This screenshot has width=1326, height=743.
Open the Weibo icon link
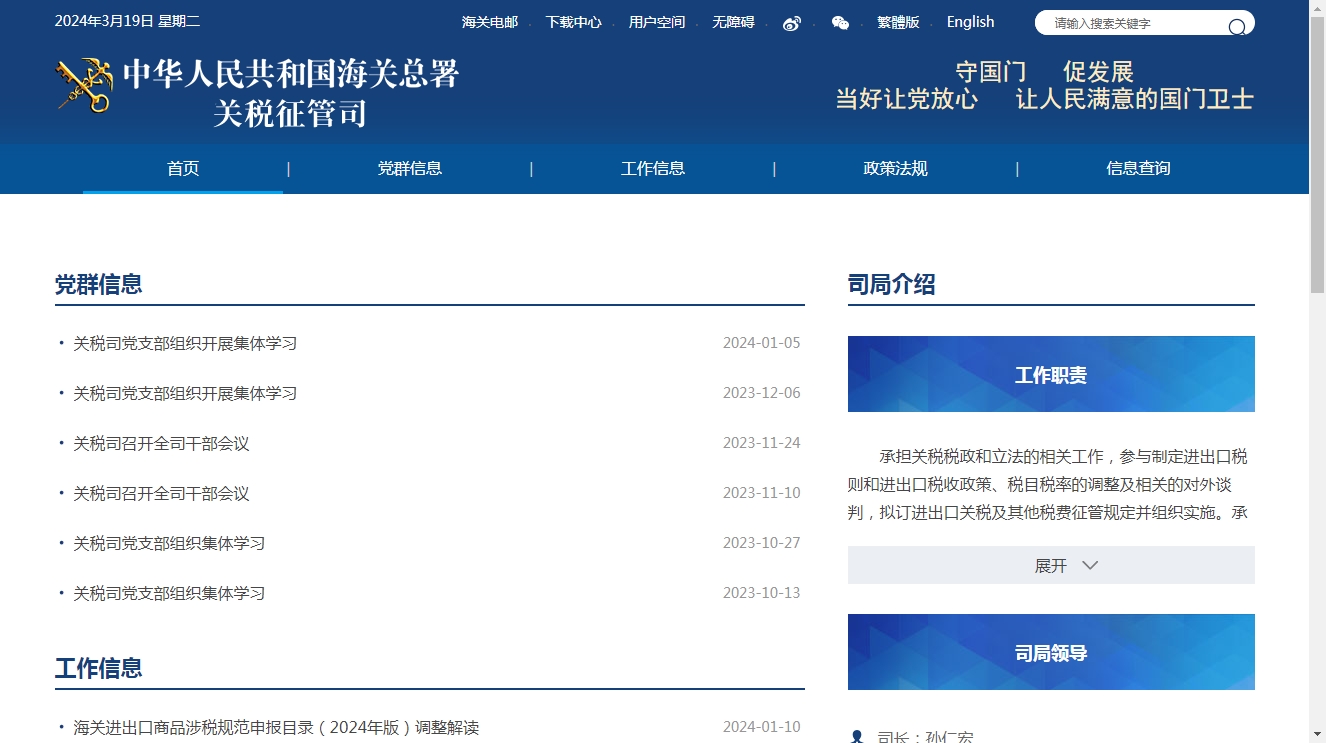pos(792,23)
